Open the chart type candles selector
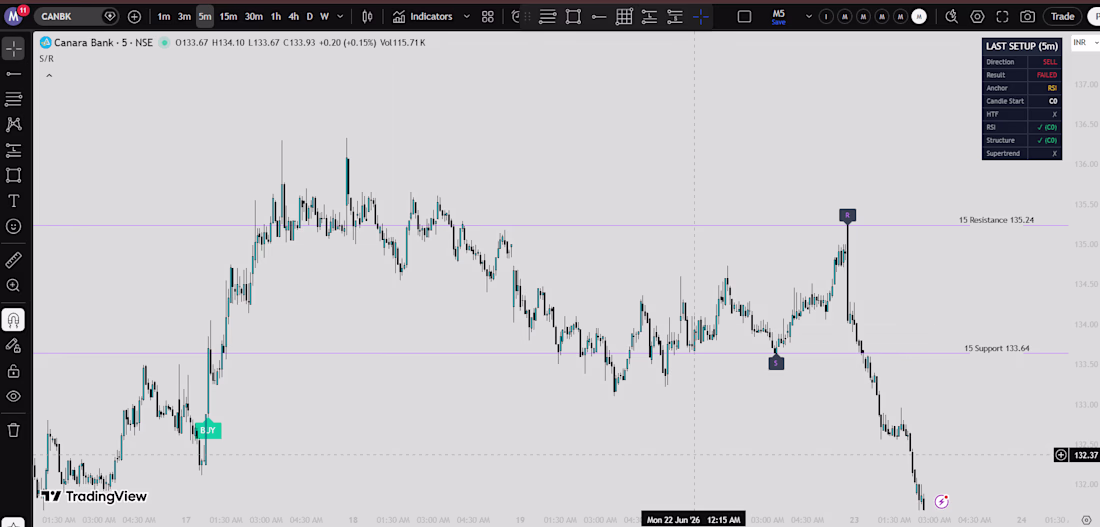The width and height of the screenshot is (1100, 527). (367, 16)
